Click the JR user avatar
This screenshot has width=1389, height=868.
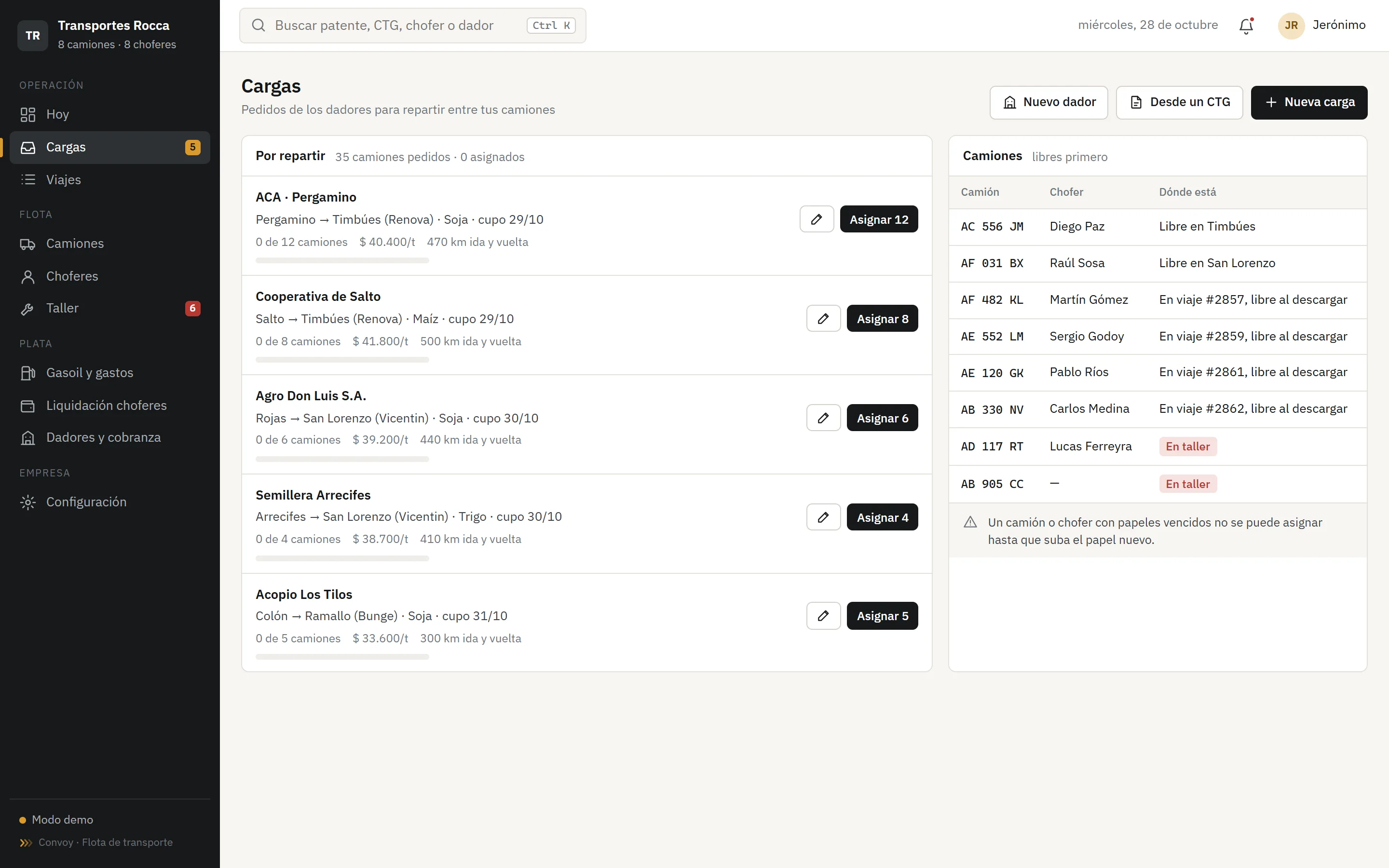pyautogui.click(x=1291, y=25)
